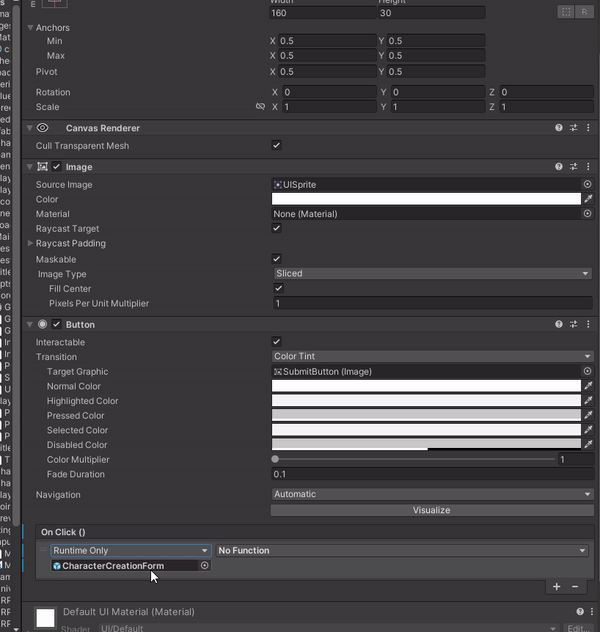
Task: Click Scale Y input field
Action: (438, 107)
